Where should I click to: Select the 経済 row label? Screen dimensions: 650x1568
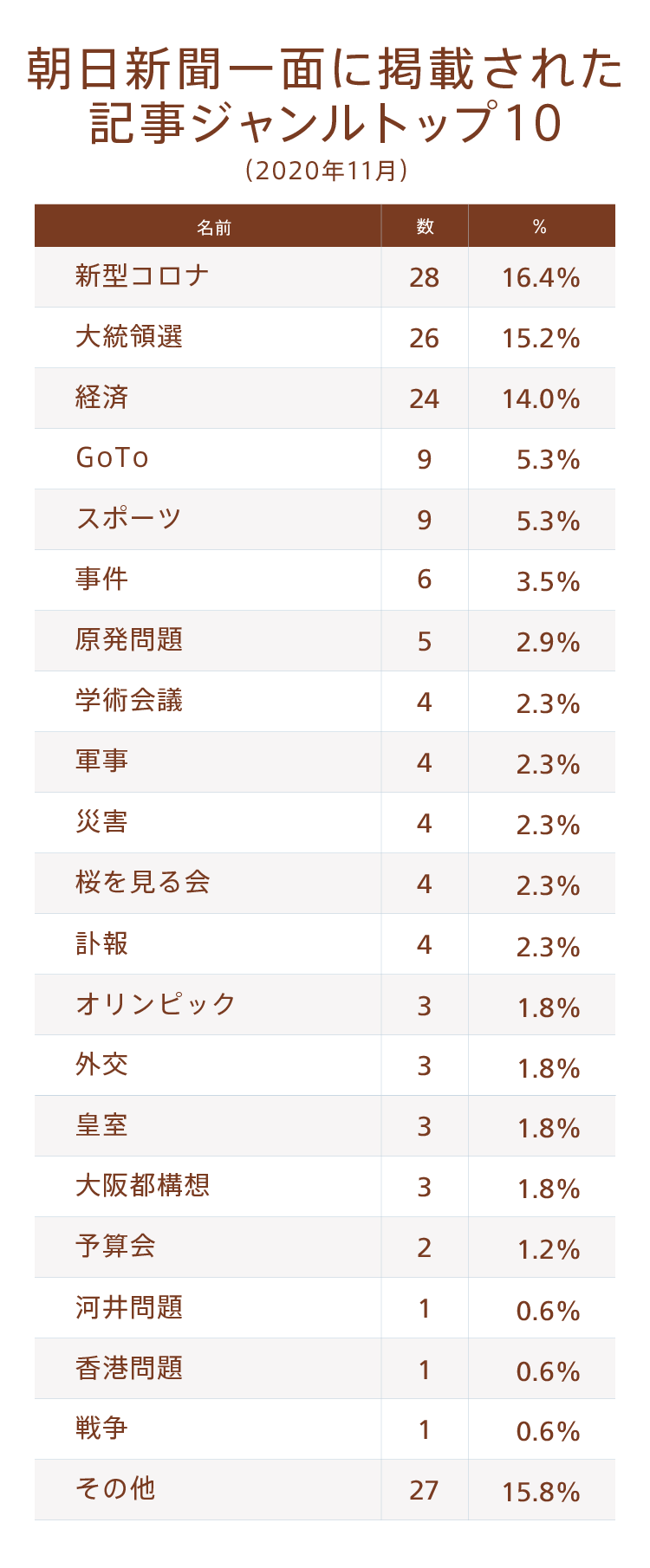tap(102, 398)
